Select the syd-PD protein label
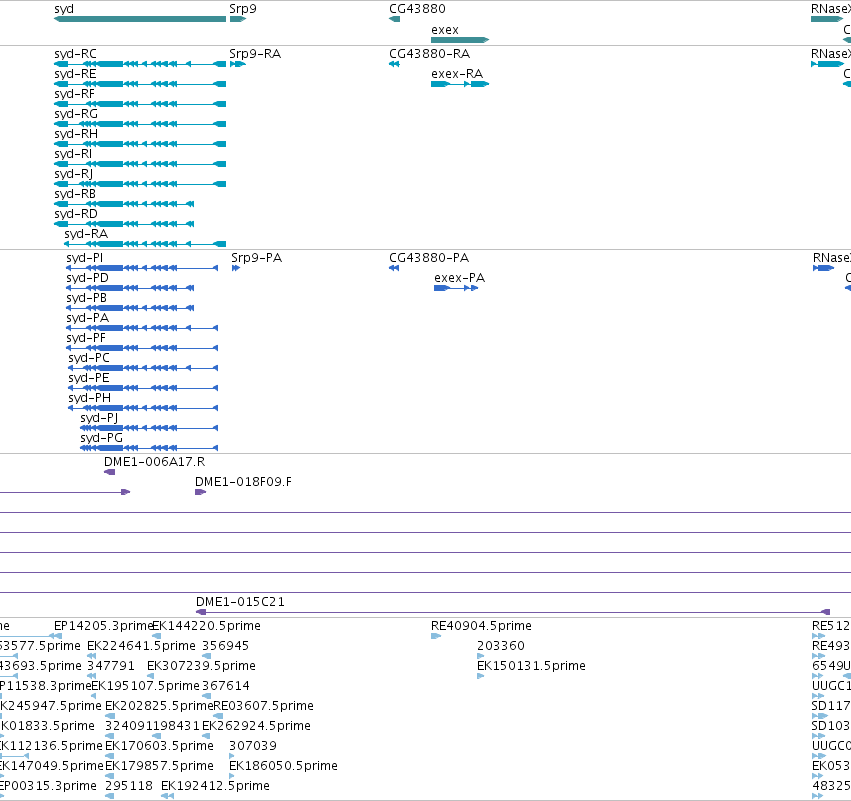This screenshot has height=801, width=851. (87, 278)
